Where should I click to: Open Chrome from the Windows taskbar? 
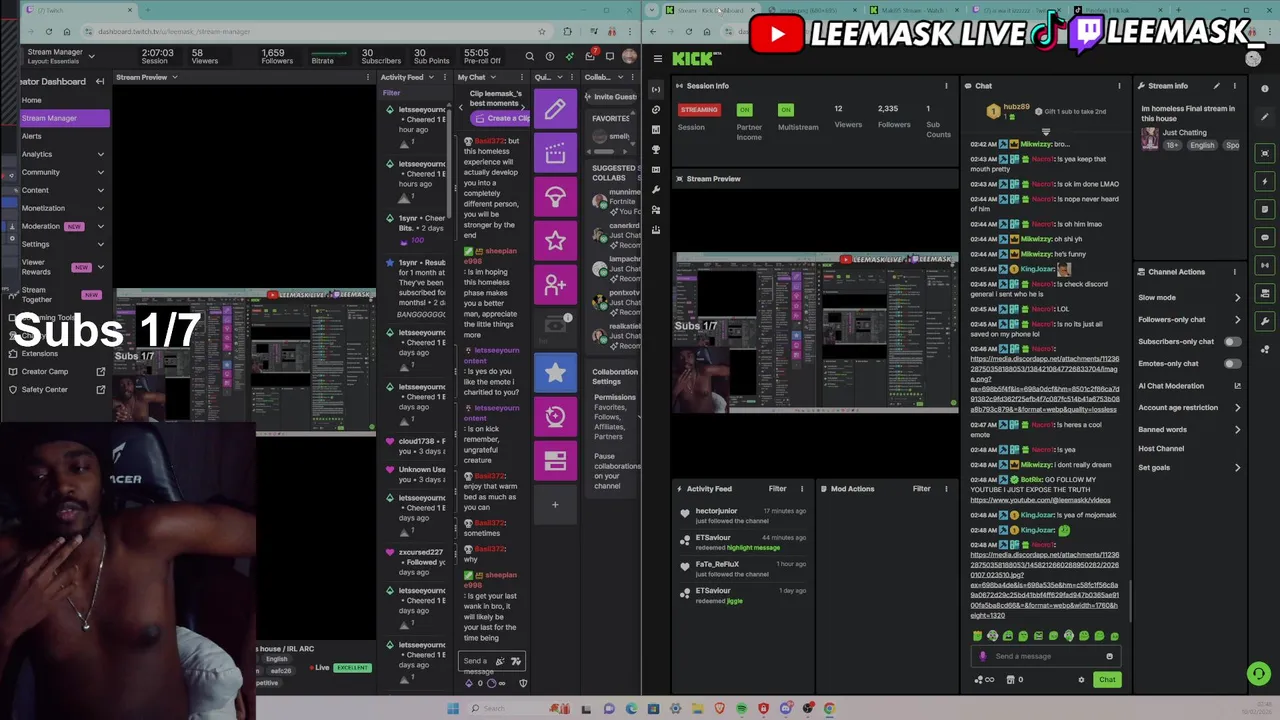tap(829, 709)
